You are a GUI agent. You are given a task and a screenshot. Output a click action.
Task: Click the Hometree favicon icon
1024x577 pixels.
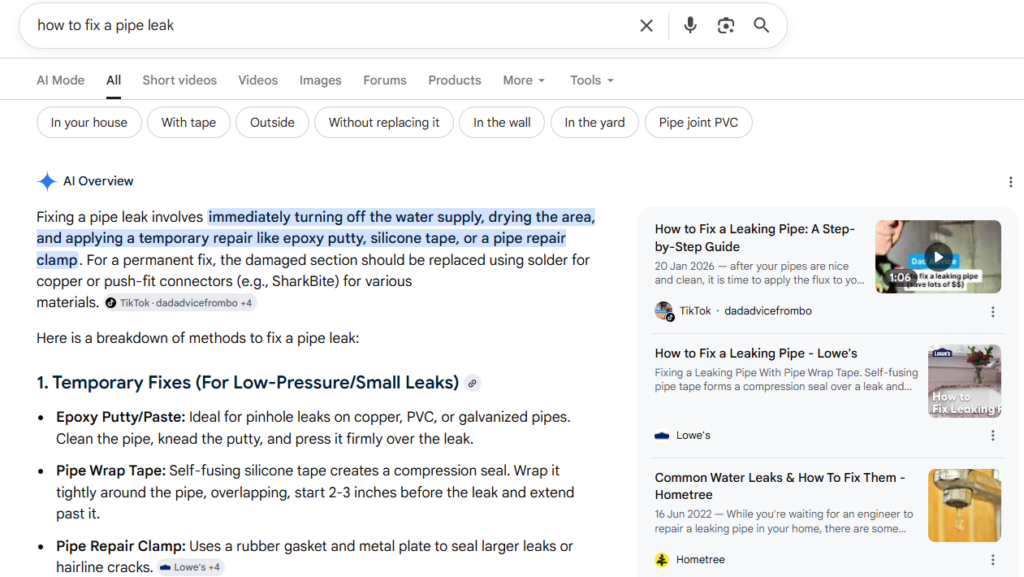[x=662, y=560]
